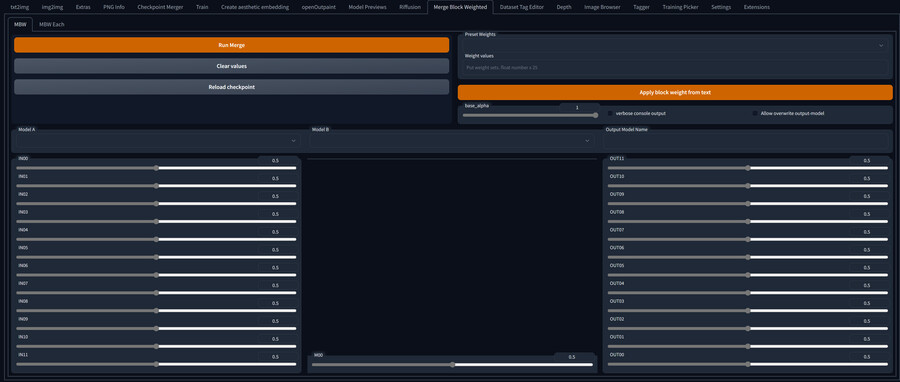Image resolution: width=900 pixels, height=382 pixels.
Task: Open the PNG Info tab
Action: pyautogui.click(x=114, y=7)
